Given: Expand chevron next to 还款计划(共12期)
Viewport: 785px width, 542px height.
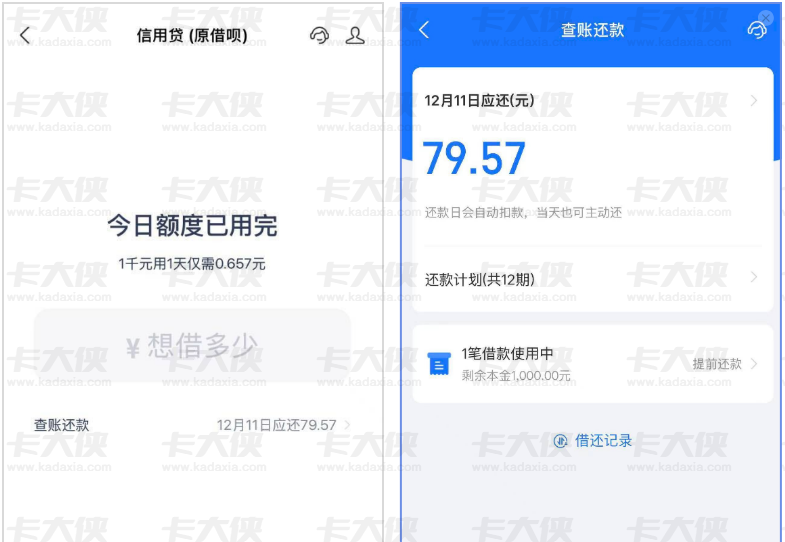Looking at the screenshot, I should [x=754, y=277].
